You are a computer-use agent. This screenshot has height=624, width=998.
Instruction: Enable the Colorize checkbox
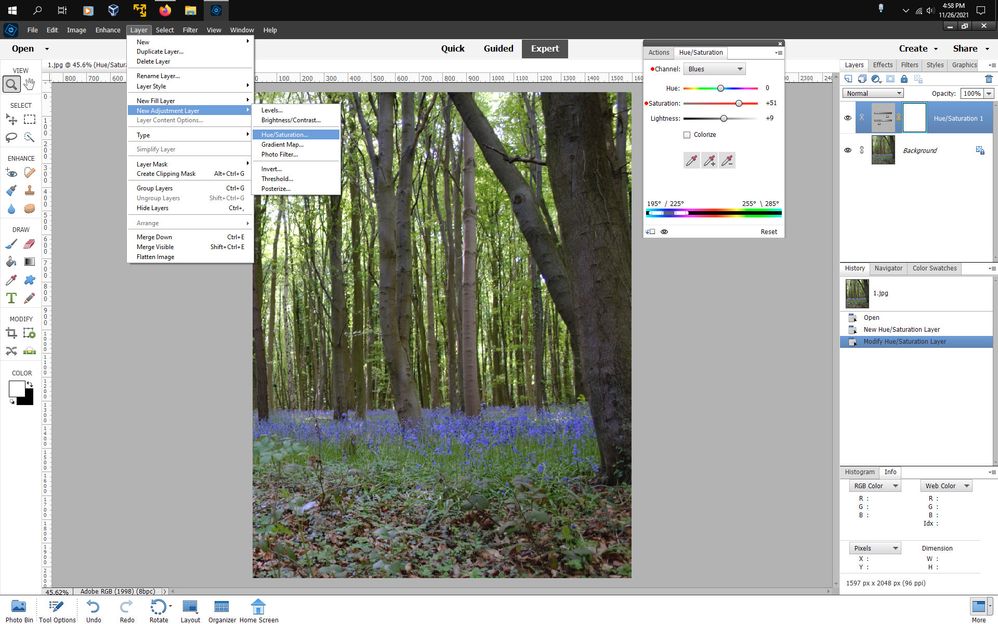[x=687, y=134]
